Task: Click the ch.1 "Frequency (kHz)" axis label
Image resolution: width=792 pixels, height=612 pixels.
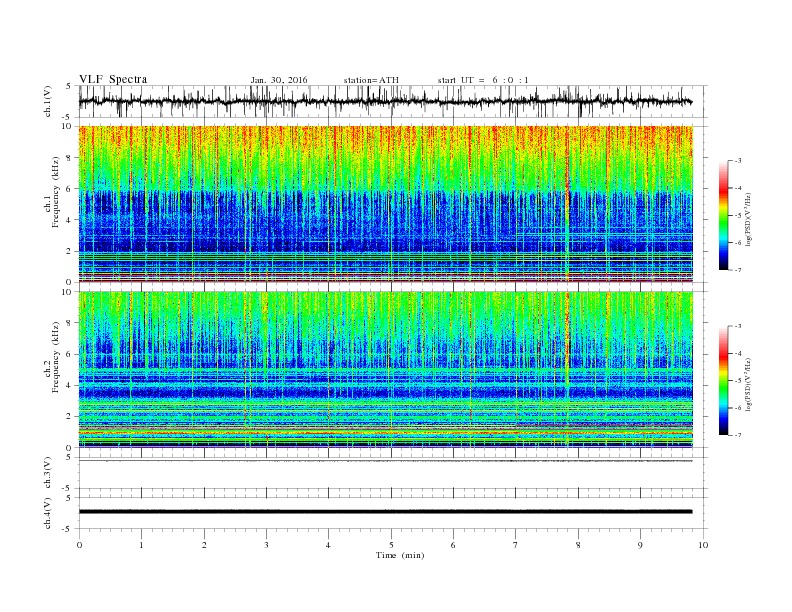Action: click(56, 192)
